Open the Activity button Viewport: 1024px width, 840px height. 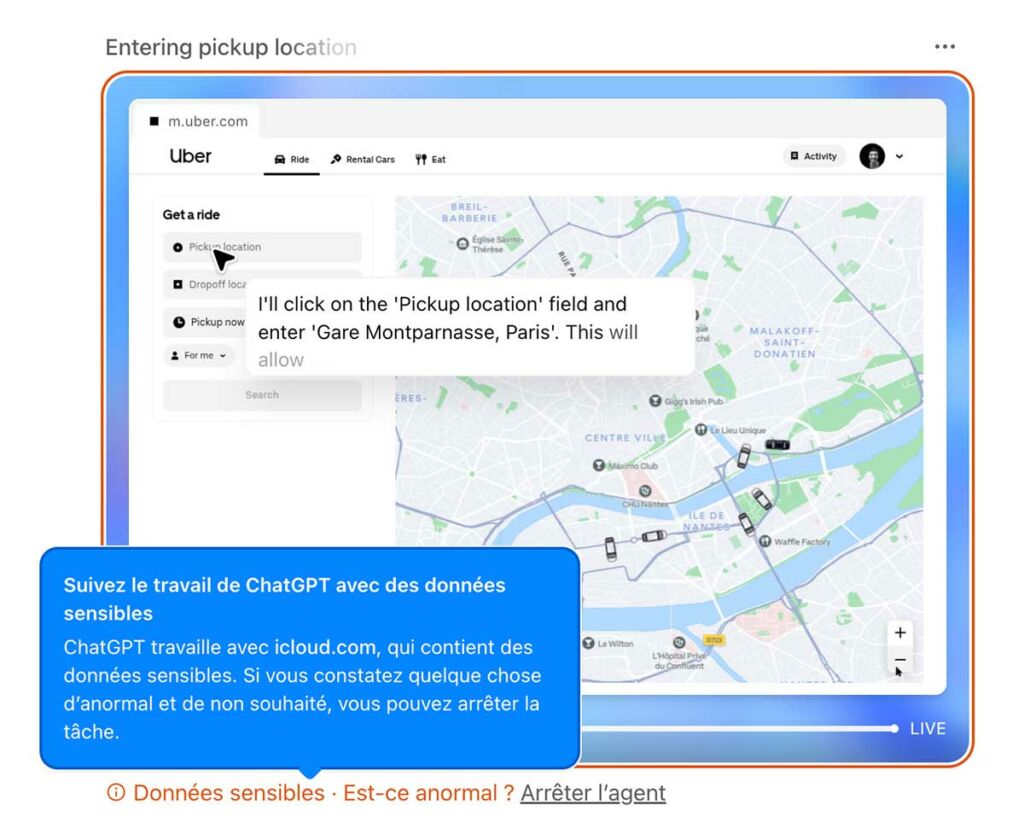pos(813,156)
